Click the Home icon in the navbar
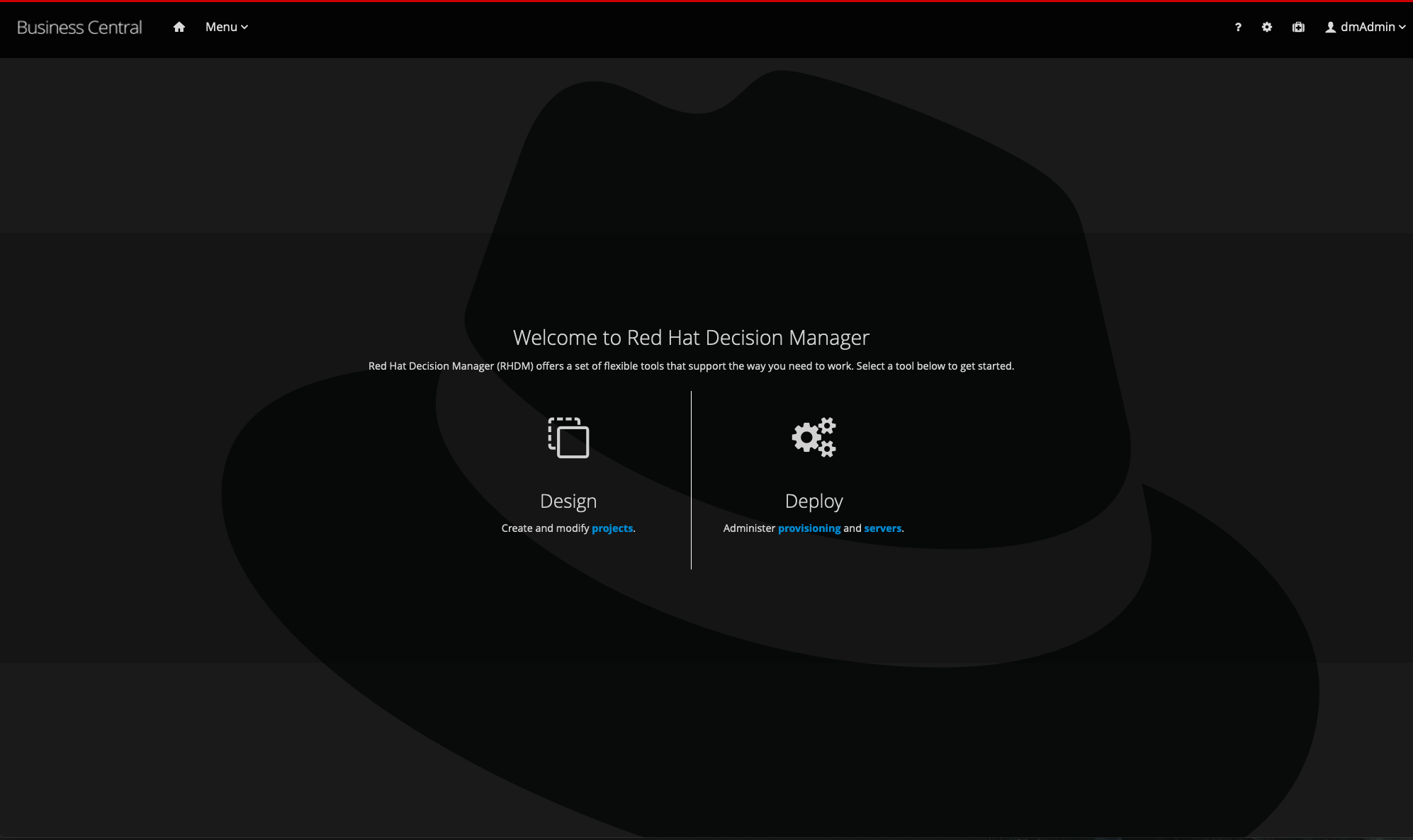 point(179,27)
